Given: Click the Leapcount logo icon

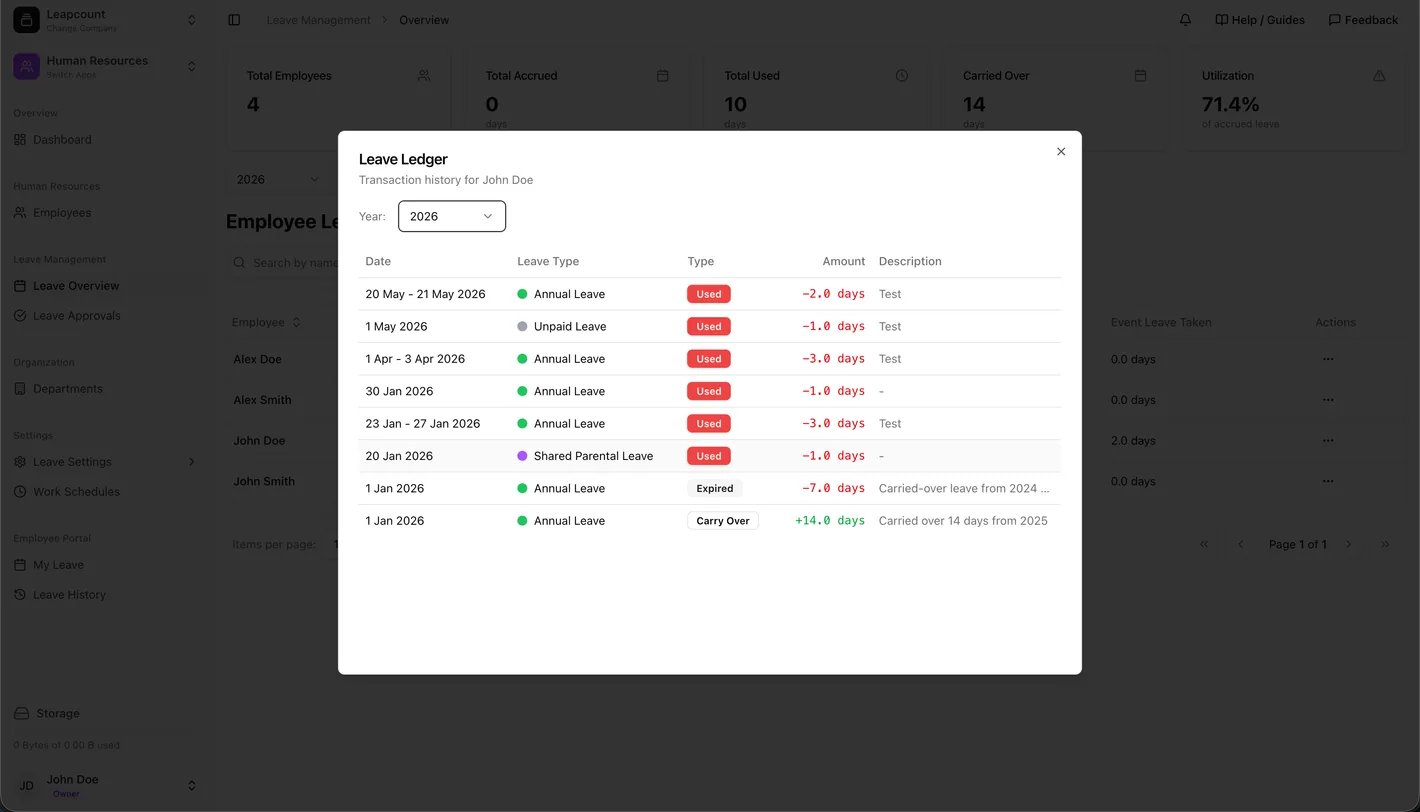Looking at the screenshot, I should coord(26,20).
